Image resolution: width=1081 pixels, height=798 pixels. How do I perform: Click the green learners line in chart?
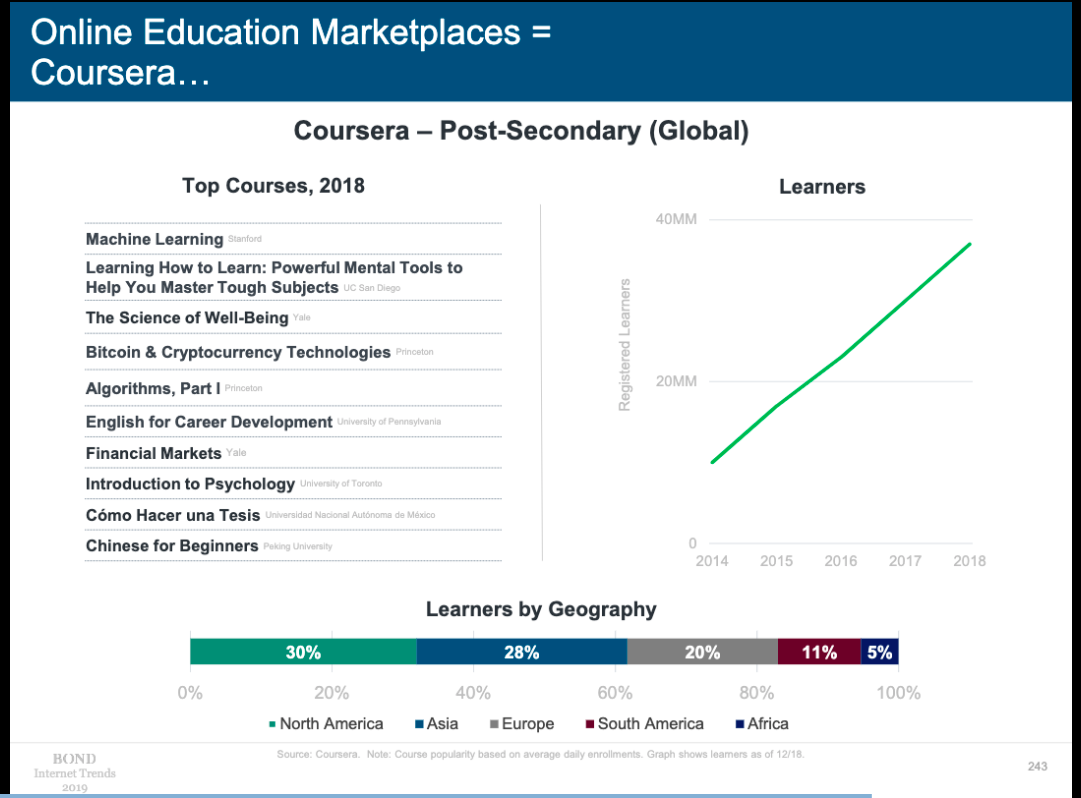point(842,356)
